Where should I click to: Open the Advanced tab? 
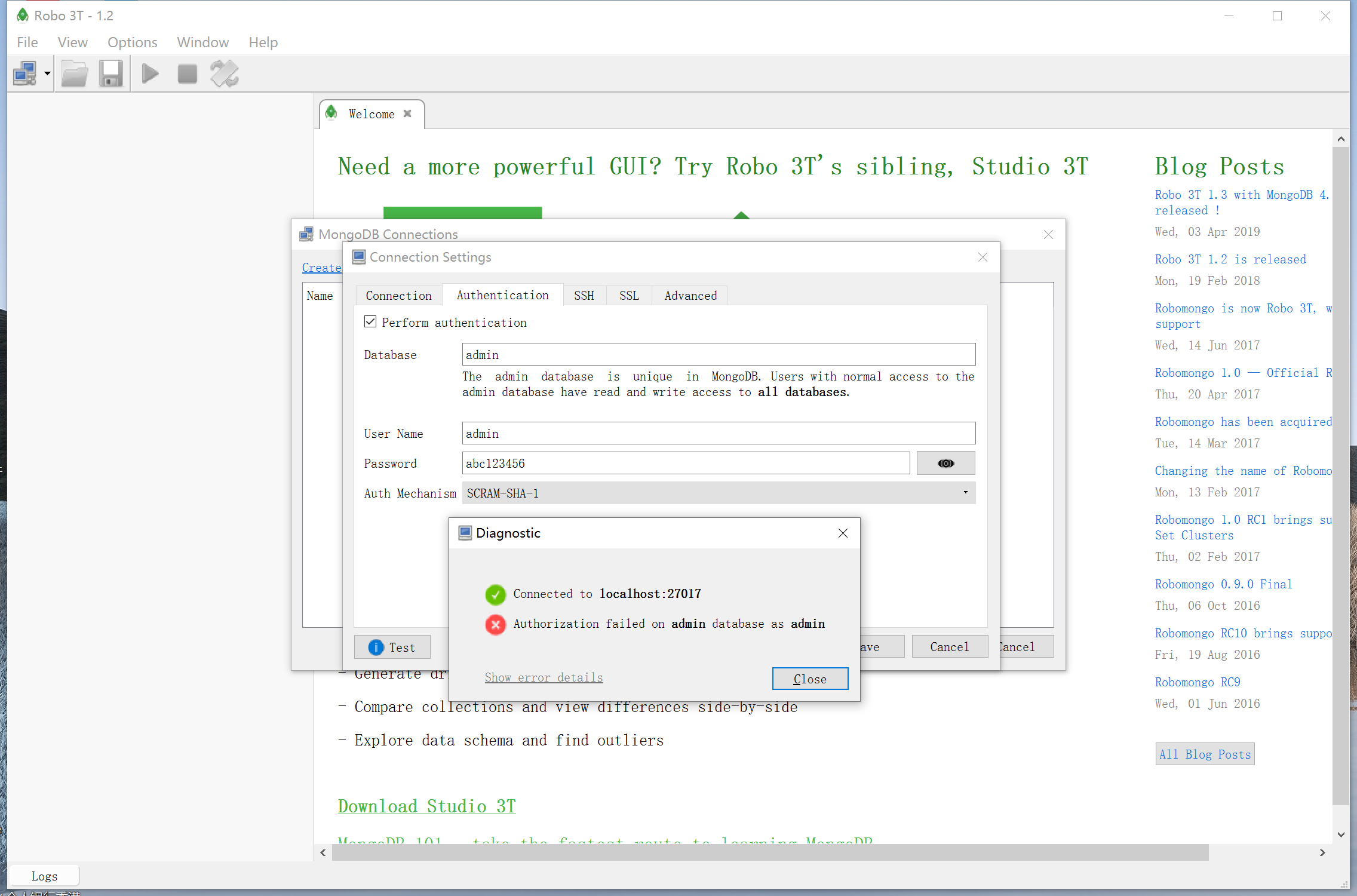tap(690, 296)
